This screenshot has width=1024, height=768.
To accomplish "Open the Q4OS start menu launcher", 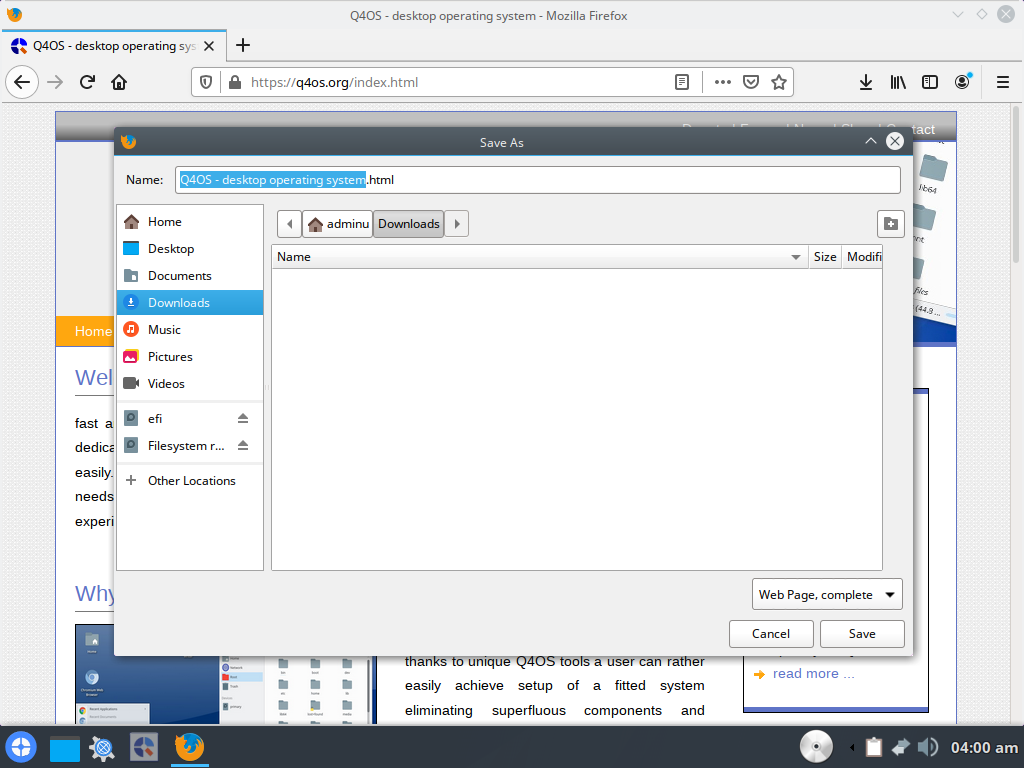I will pos(20,747).
